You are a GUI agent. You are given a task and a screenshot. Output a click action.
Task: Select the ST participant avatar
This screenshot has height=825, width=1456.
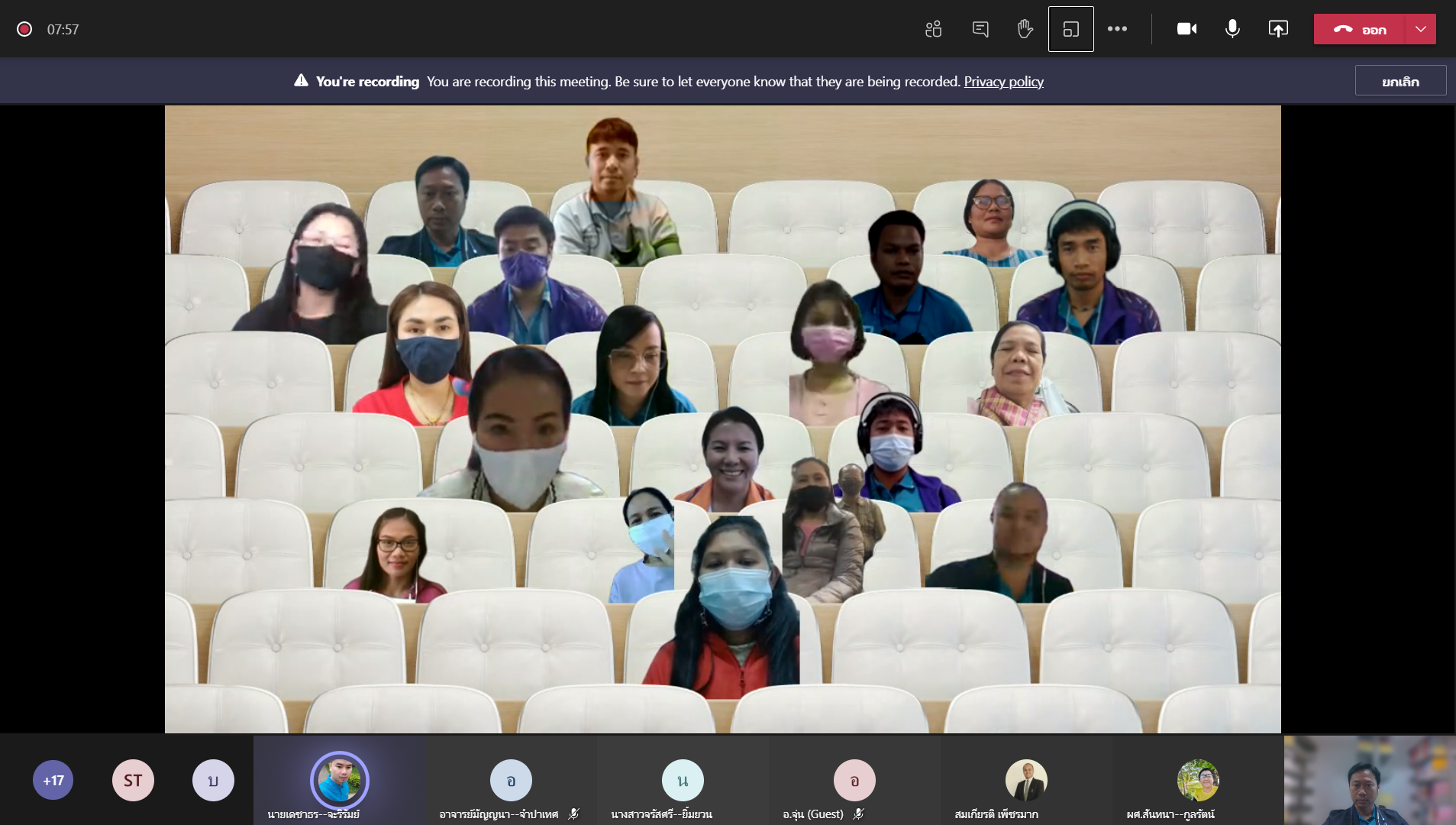(133, 780)
